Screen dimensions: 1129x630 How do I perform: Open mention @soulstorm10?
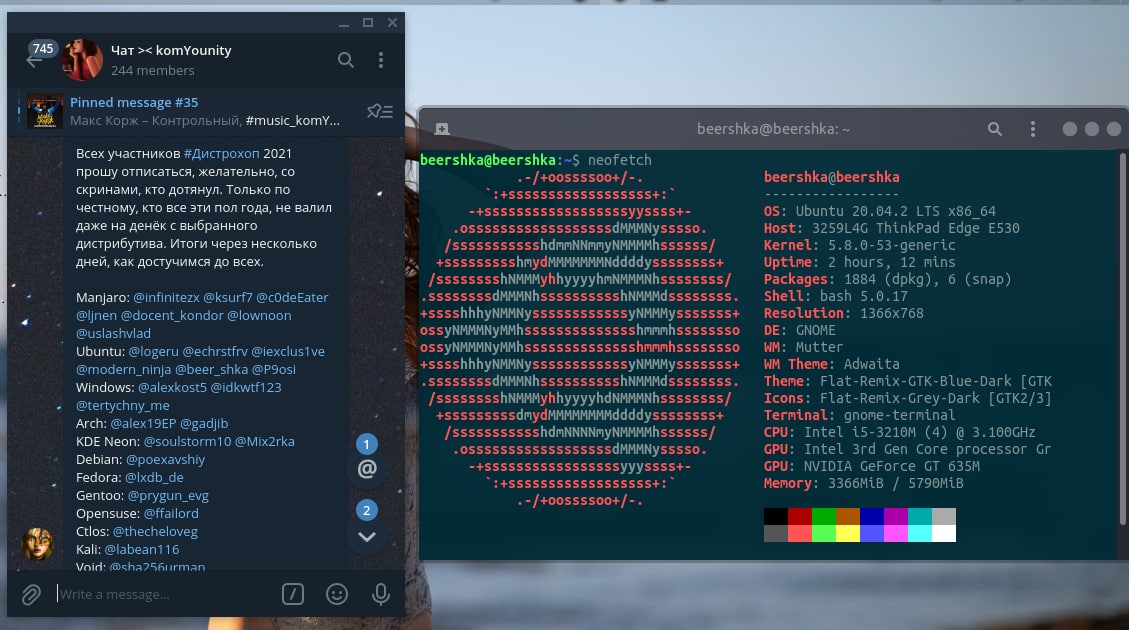188,441
